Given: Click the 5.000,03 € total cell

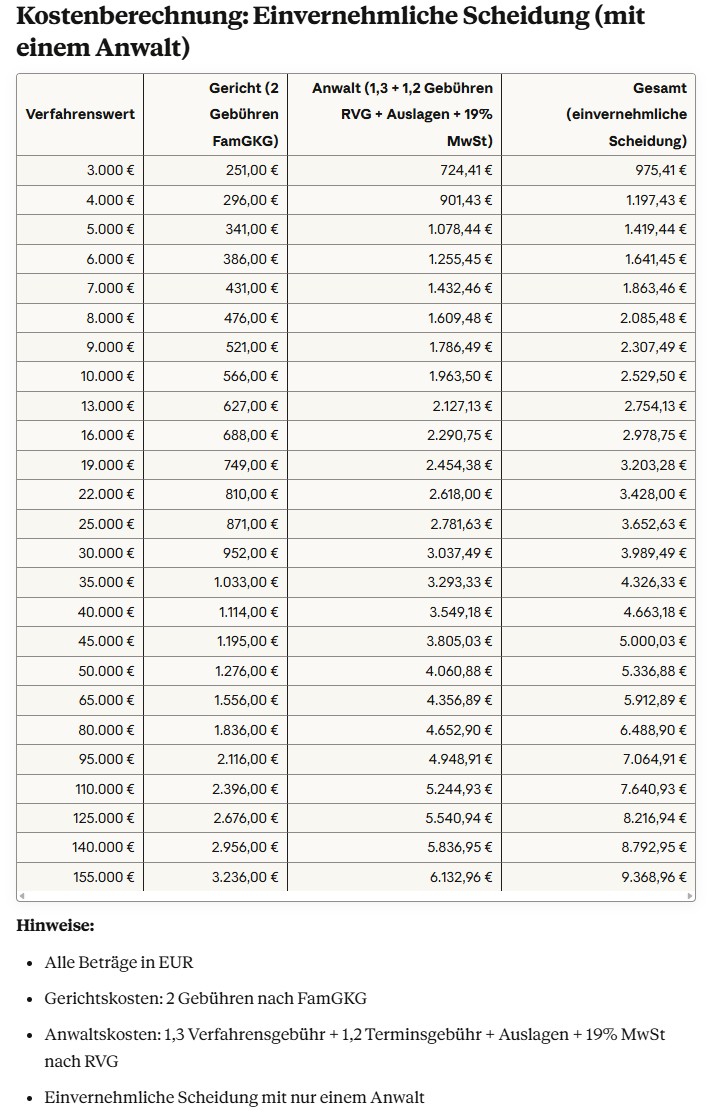Looking at the screenshot, I should point(654,641).
